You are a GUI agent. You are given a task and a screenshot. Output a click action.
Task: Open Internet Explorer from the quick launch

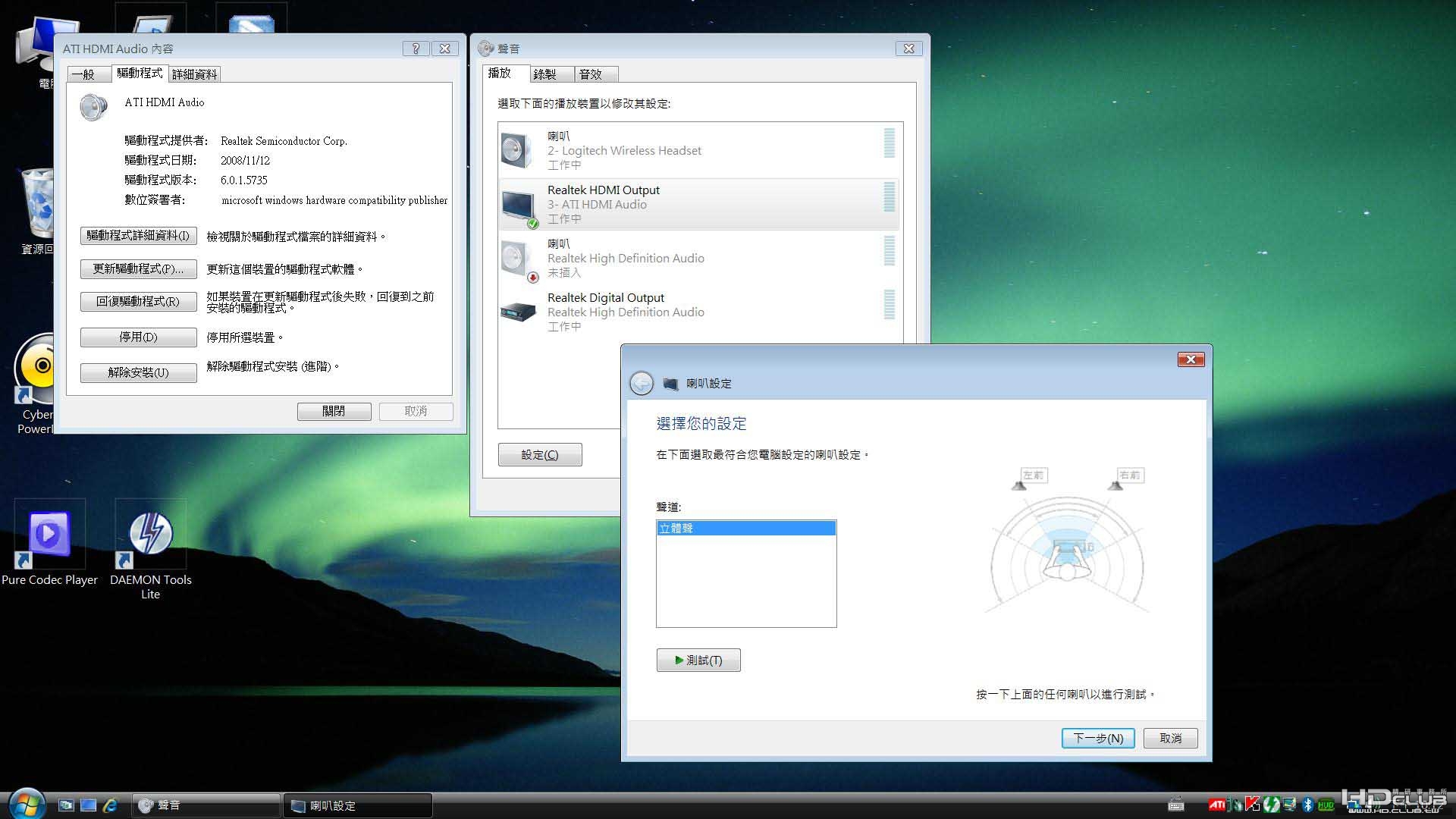(x=111, y=805)
